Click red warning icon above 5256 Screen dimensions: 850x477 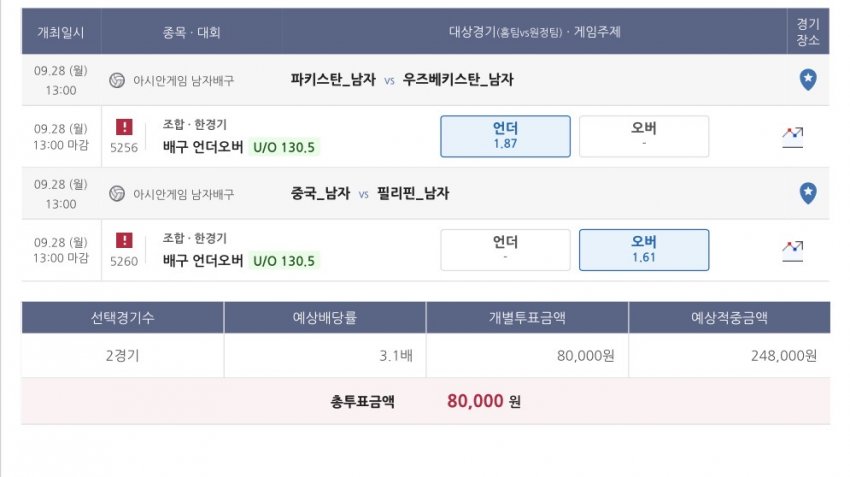point(124,127)
